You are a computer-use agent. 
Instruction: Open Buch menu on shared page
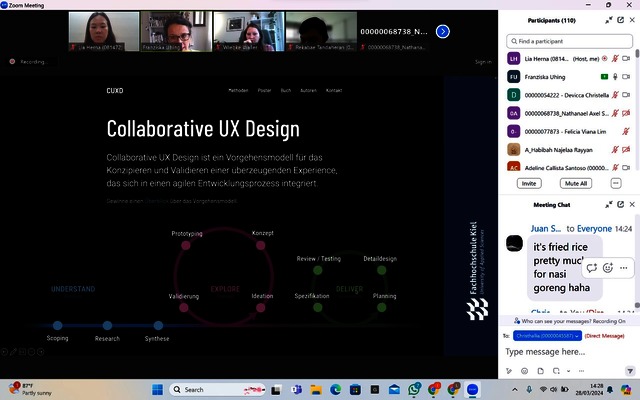tap(286, 90)
